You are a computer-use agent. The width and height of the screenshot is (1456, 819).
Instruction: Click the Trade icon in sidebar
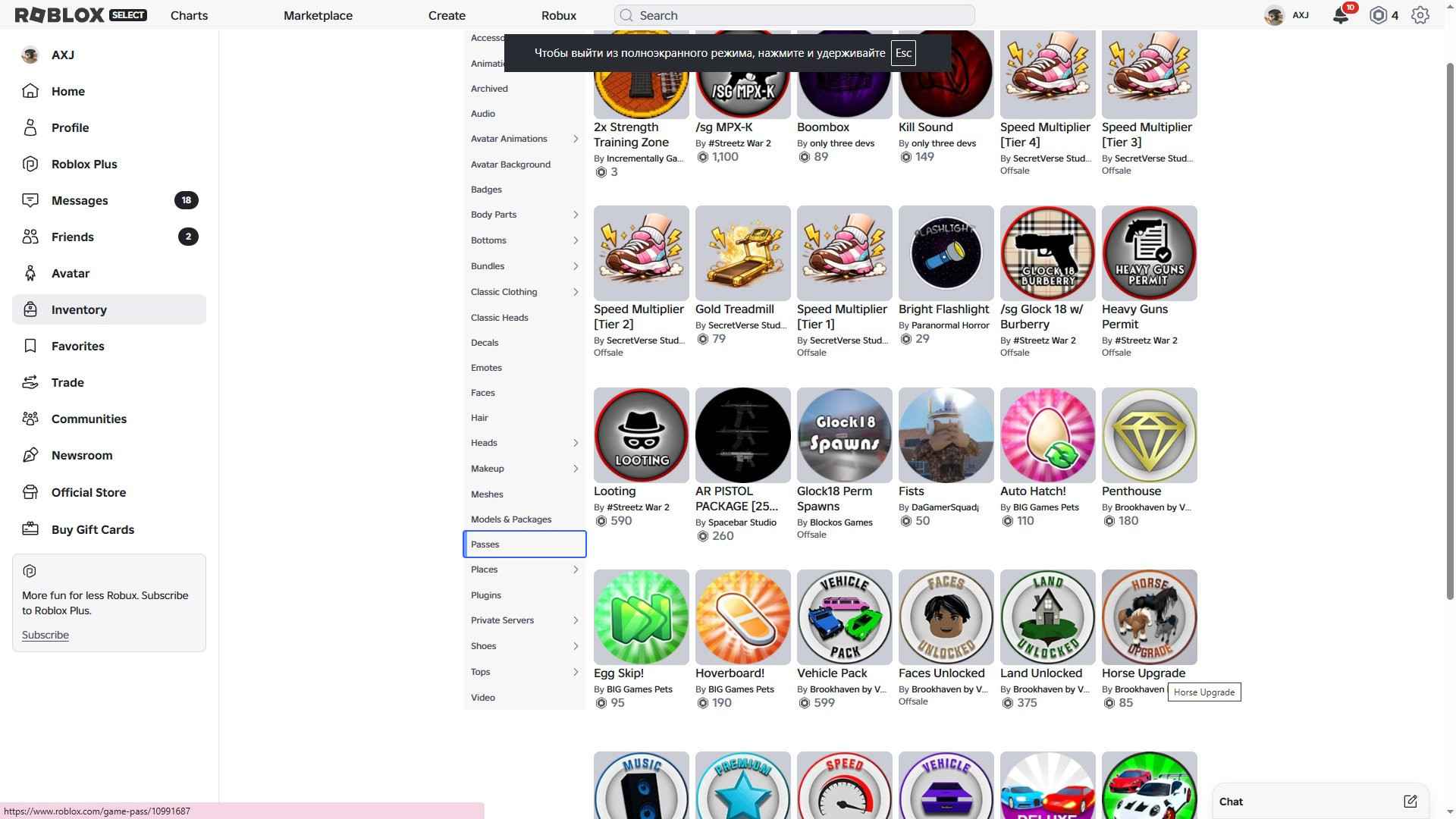click(x=30, y=382)
